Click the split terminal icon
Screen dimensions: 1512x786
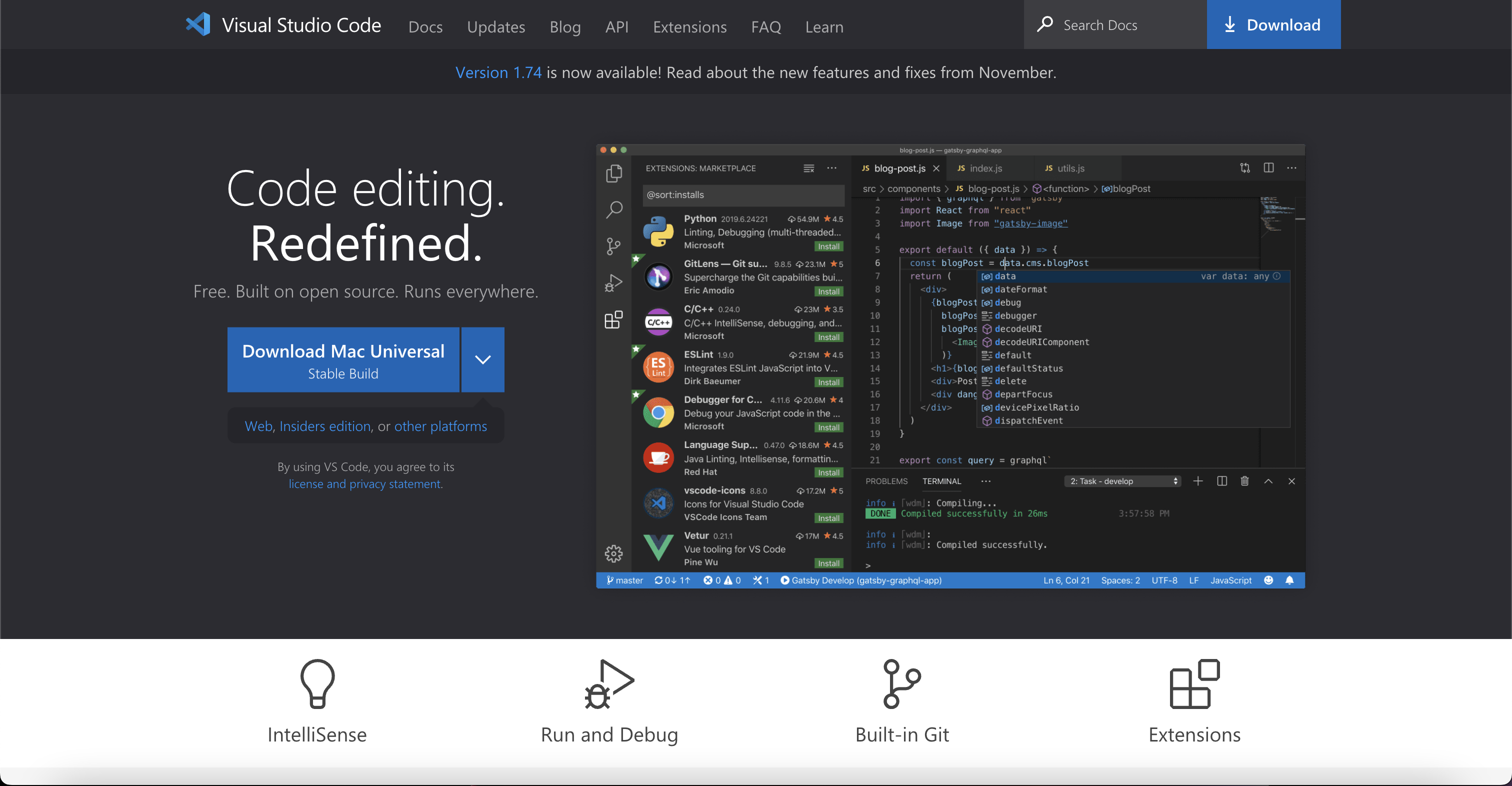click(1222, 481)
